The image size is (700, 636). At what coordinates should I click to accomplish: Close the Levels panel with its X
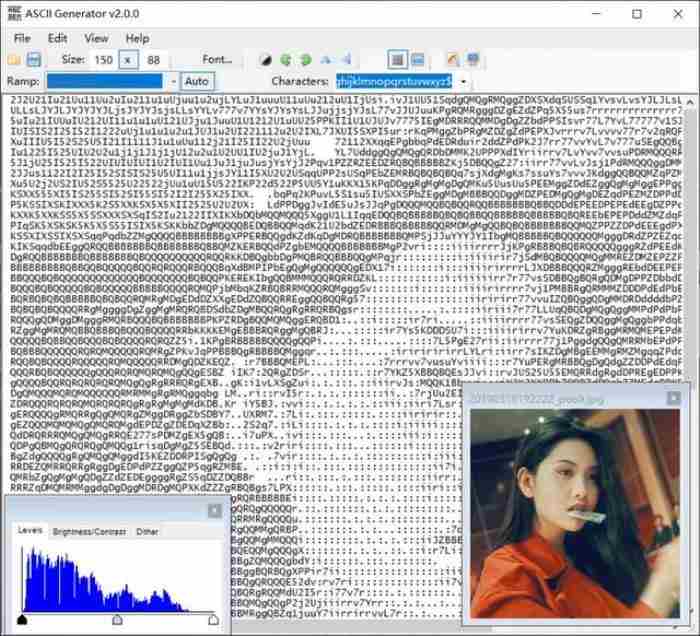[214, 511]
